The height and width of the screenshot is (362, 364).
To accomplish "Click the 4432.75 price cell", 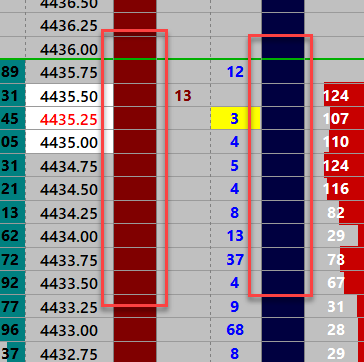I will pyautogui.click(x=69, y=353).
